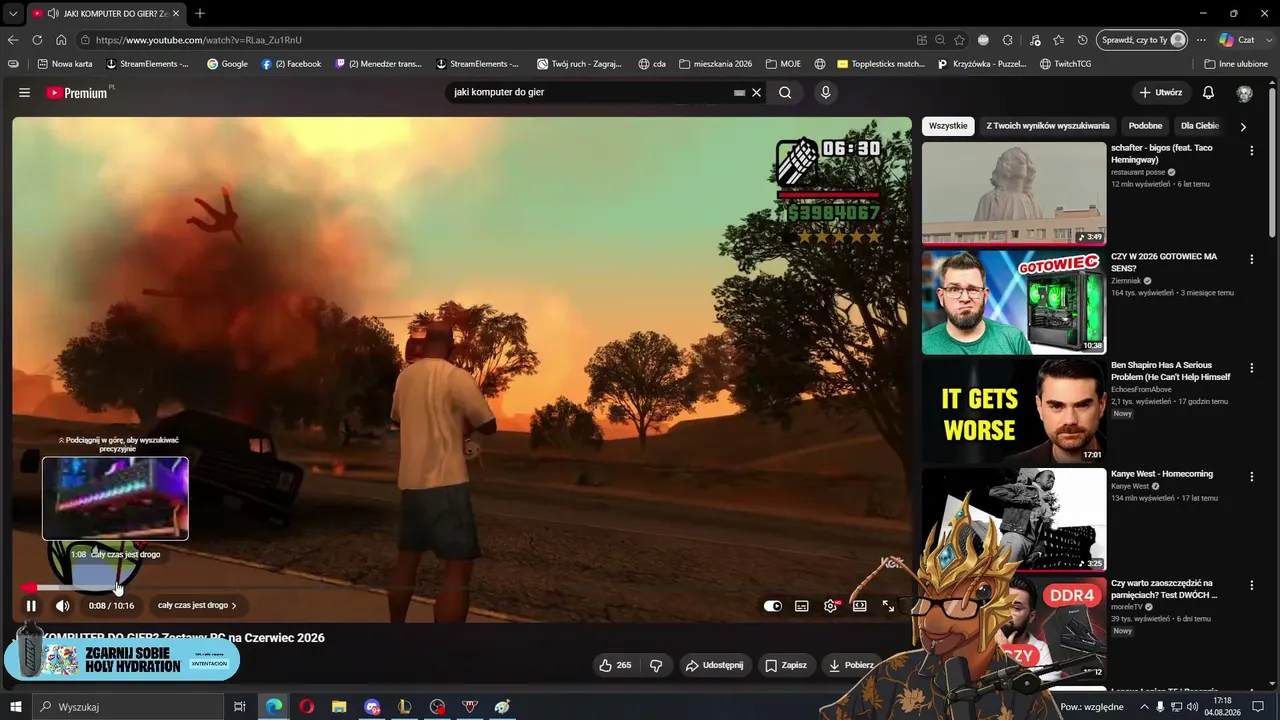Show more filter chips with the right arrow
1280x720 pixels.
(x=1243, y=127)
